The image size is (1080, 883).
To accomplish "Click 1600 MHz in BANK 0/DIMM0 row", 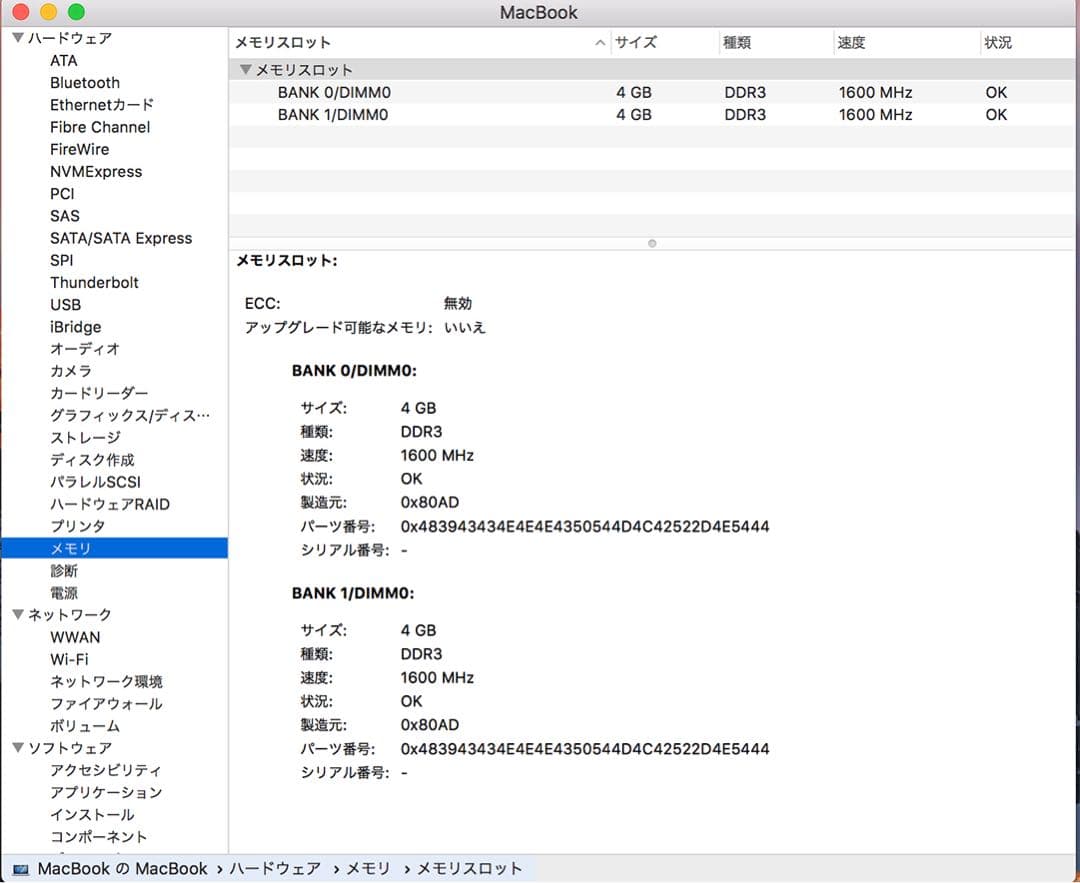I will [x=875, y=92].
